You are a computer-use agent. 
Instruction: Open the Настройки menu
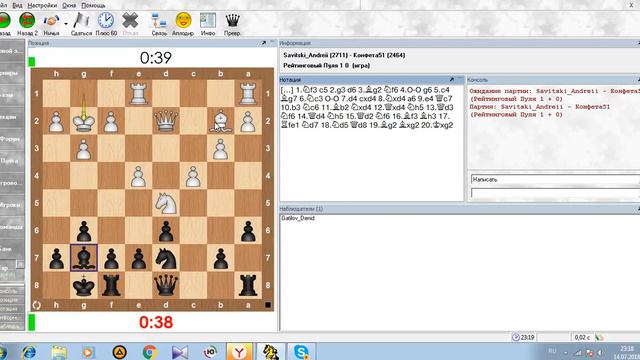point(42,5)
